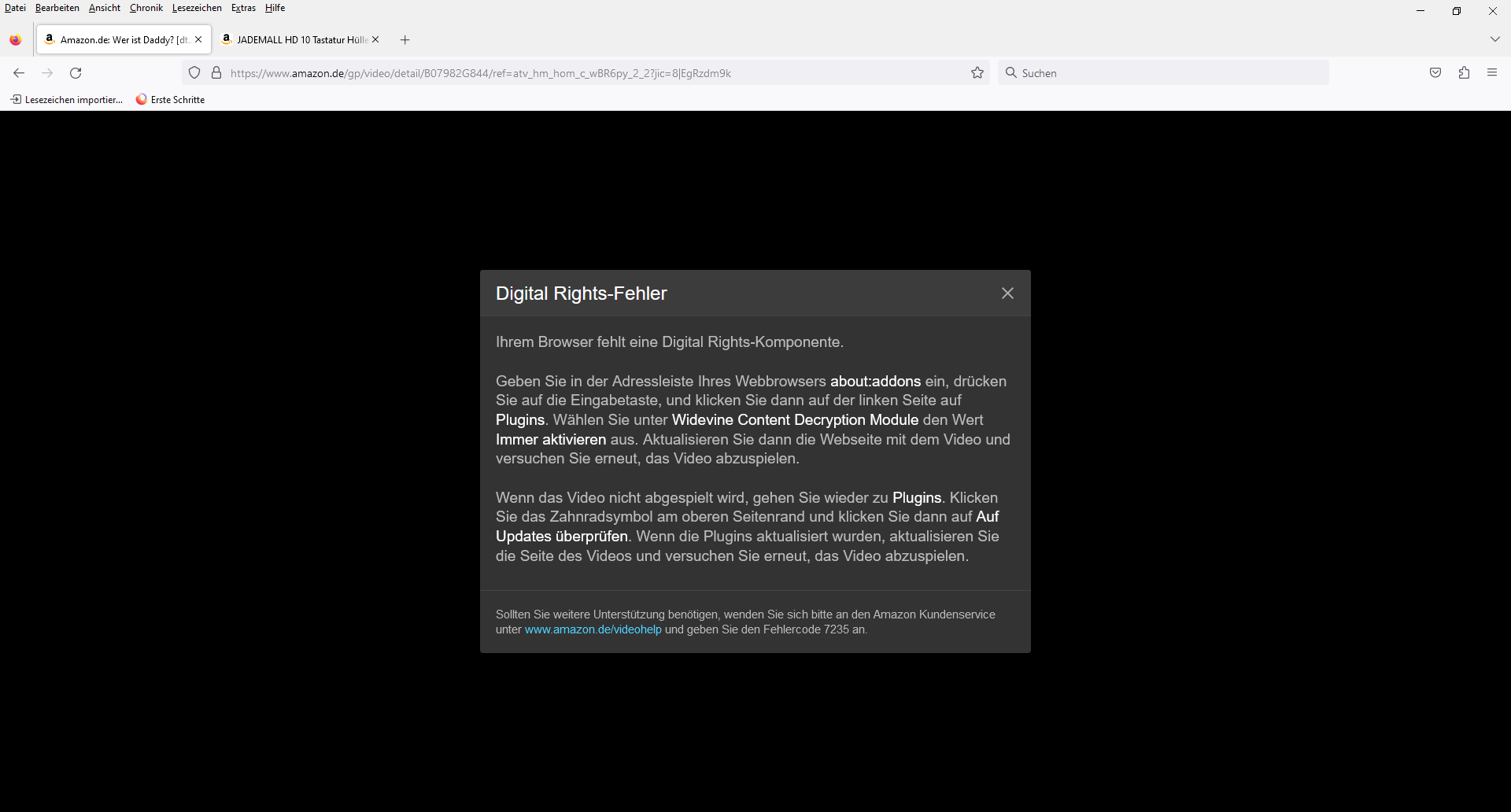Reload the current page
This screenshot has height=812, width=1511.
coord(76,73)
